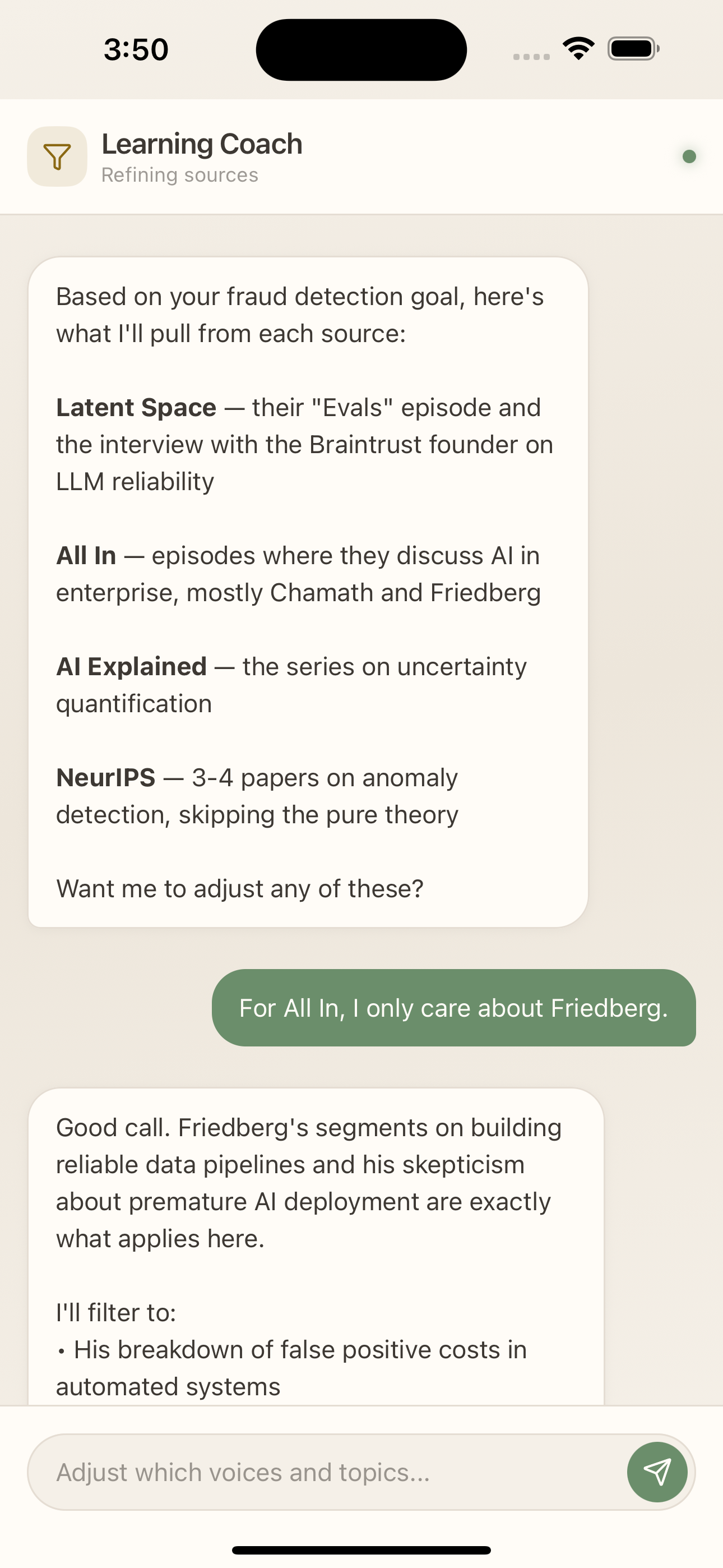This screenshot has width=723, height=1568.
Task: Focus the "Adjust which voices and topics" field
Action: coord(328,1472)
